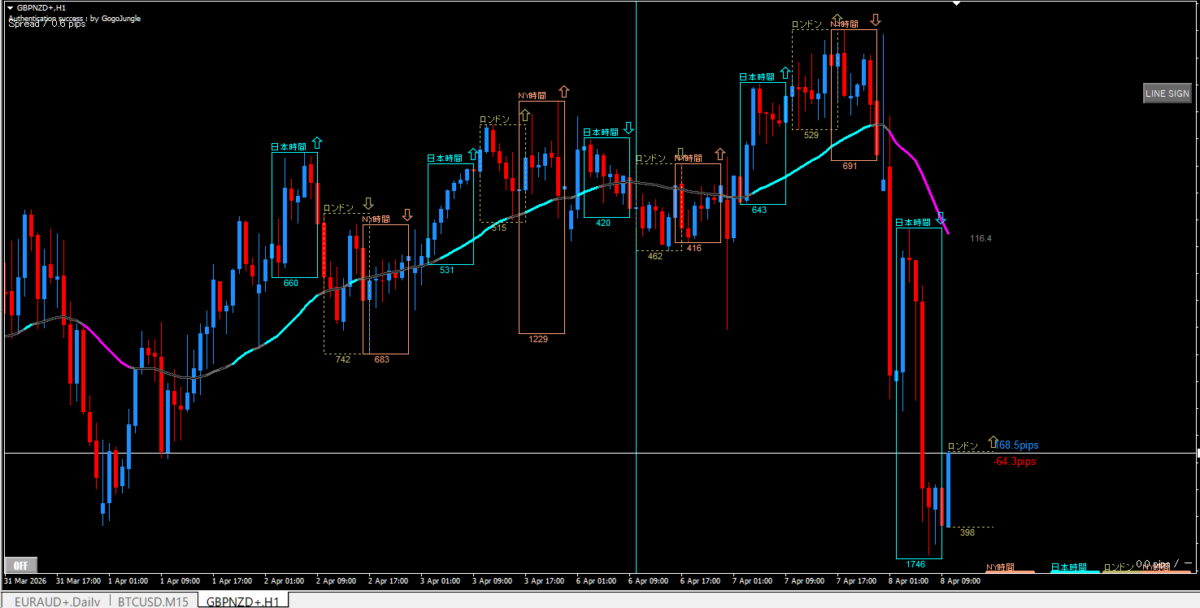This screenshot has height=608, width=1200.
Task: Click the down arrow above the NY時間 box labeled 691
Action: tap(875, 20)
